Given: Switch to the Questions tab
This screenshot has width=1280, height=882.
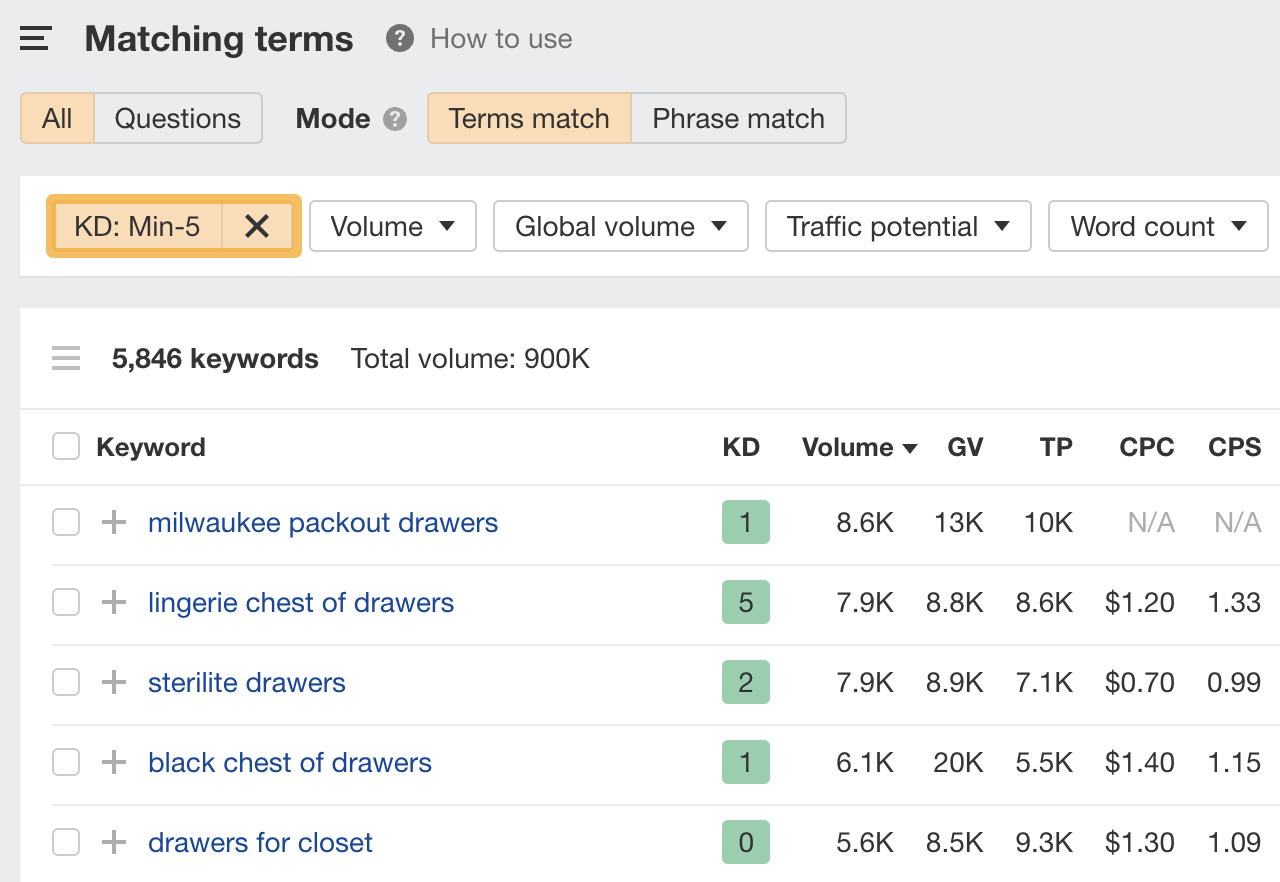Looking at the screenshot, I should [x=178, y=118].
